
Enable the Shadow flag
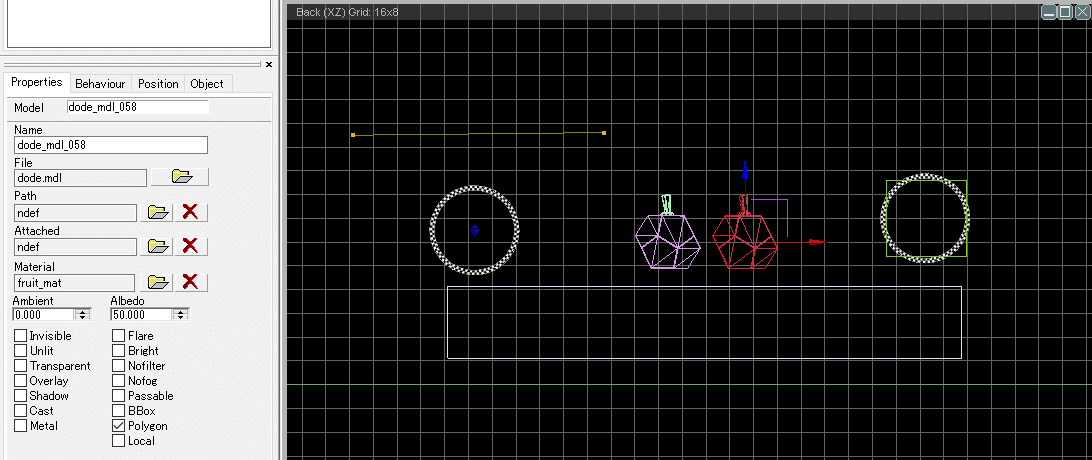[x=21, y=396]
